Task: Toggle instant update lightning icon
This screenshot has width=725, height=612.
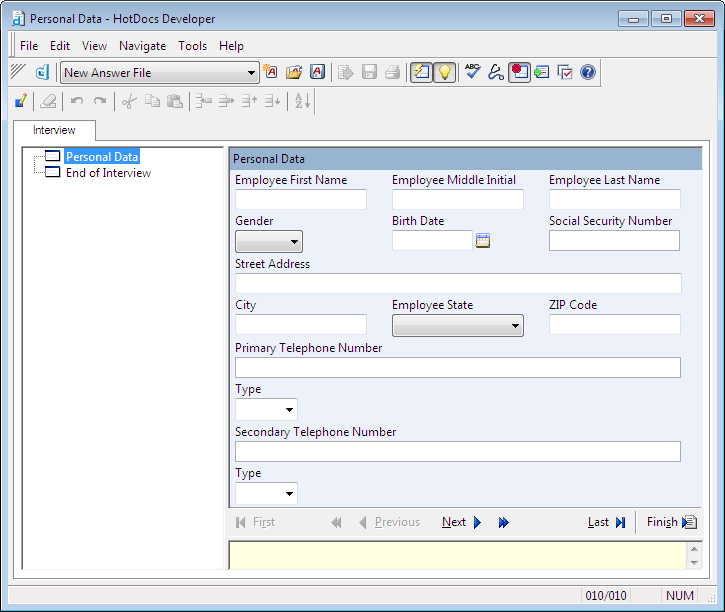Action: [x=421, y=72]
